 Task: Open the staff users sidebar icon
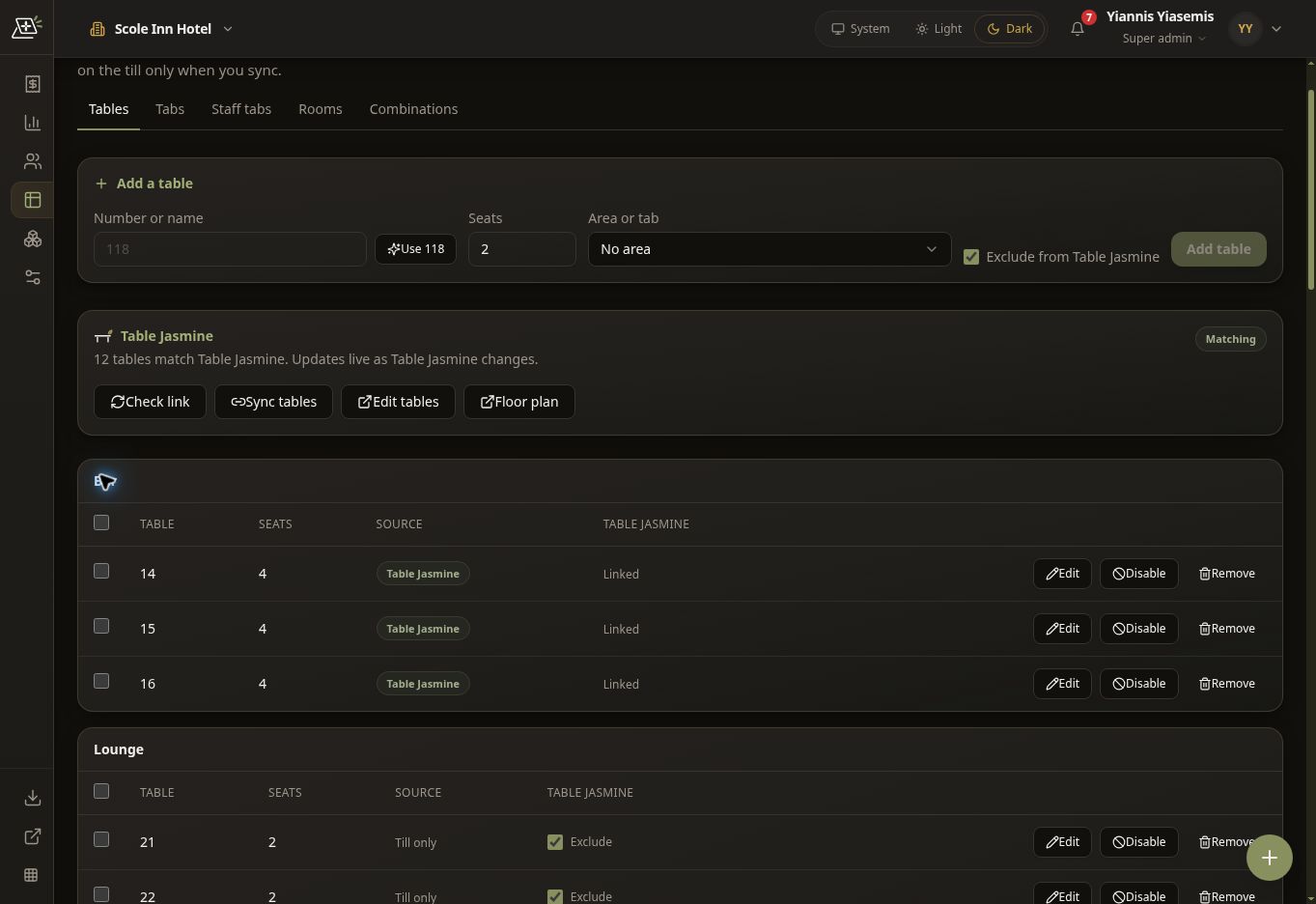click(32, 161)
